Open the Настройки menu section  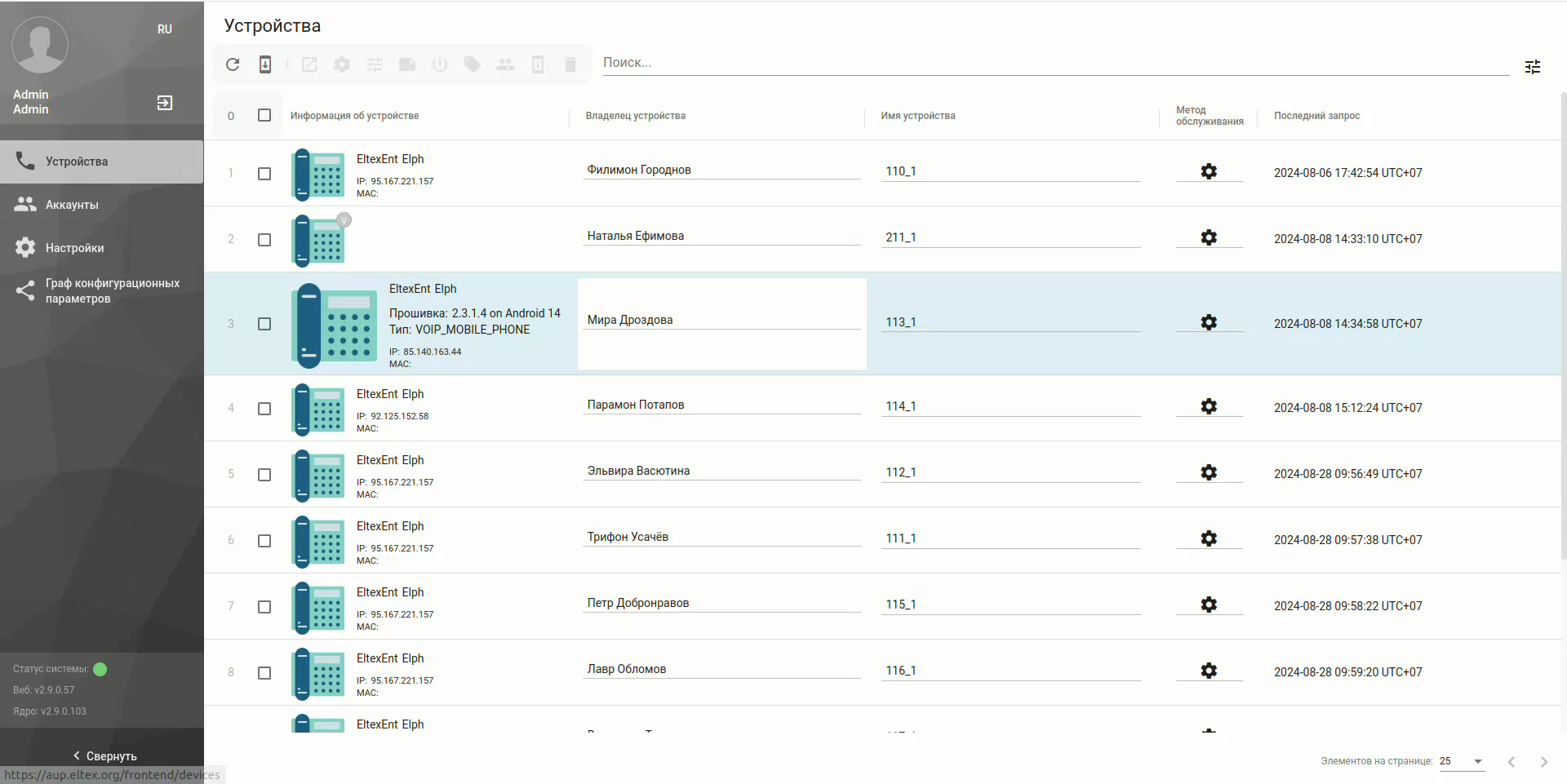click(74, 248)
